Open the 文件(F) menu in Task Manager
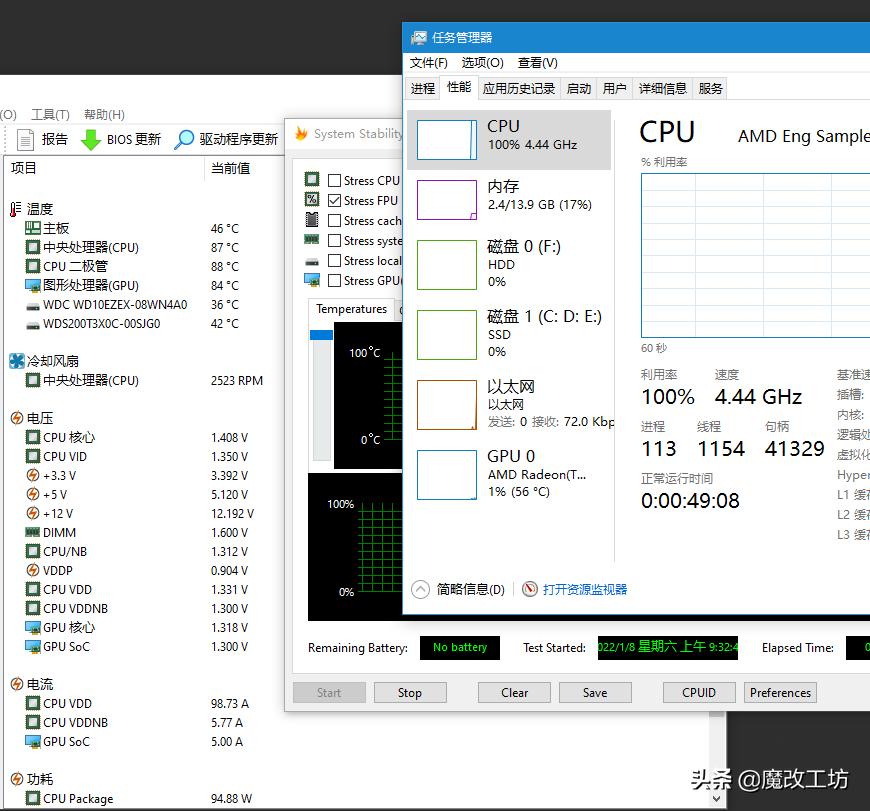This screenshot has height=811, width=870. coord(428,62)
